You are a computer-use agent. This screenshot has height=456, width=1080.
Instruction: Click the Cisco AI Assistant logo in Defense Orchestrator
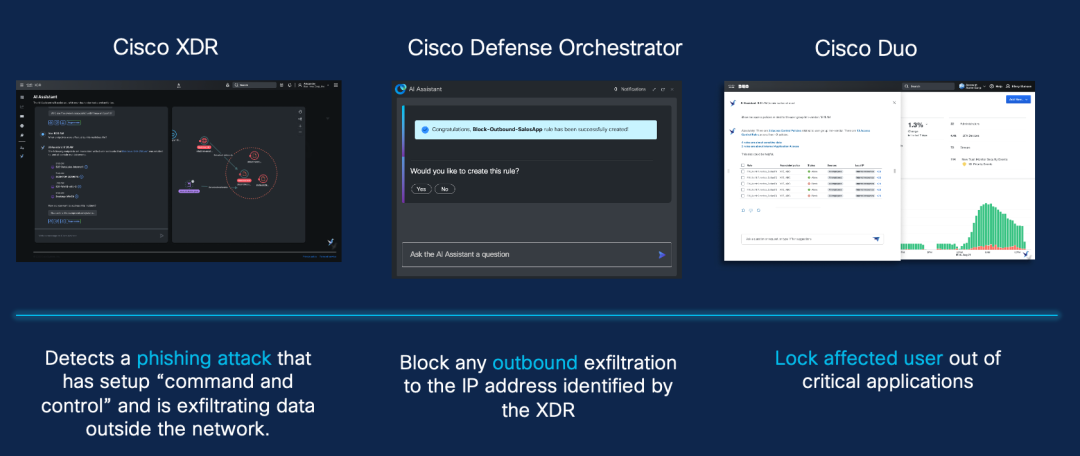(x=399, y=89)
